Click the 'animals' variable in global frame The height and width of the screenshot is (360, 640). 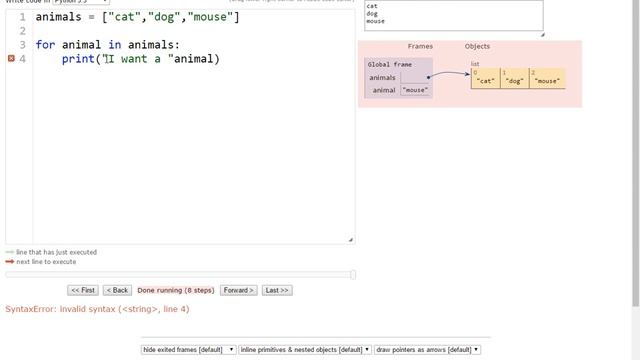[382, 78]
